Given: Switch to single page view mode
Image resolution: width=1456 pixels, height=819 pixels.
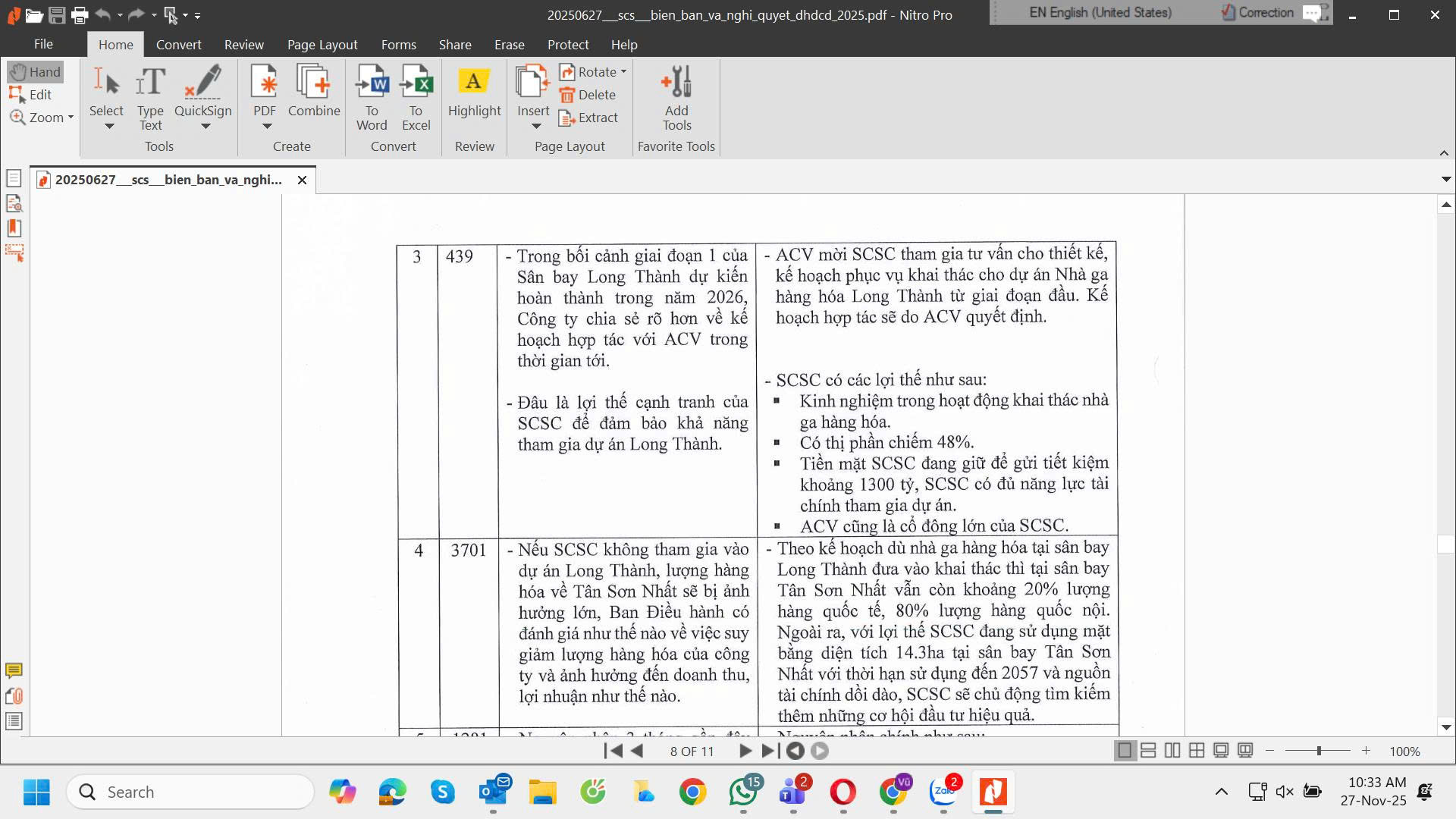Looking at the screenshot, I should coord(1124,751).
